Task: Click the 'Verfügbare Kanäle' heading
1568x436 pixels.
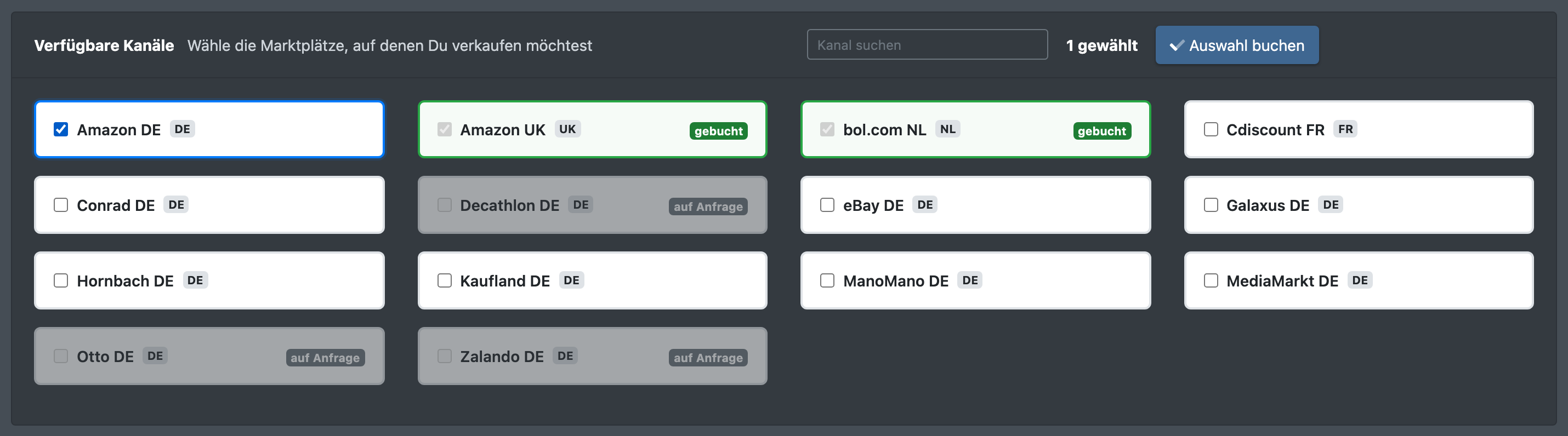Action: (104, 45)
